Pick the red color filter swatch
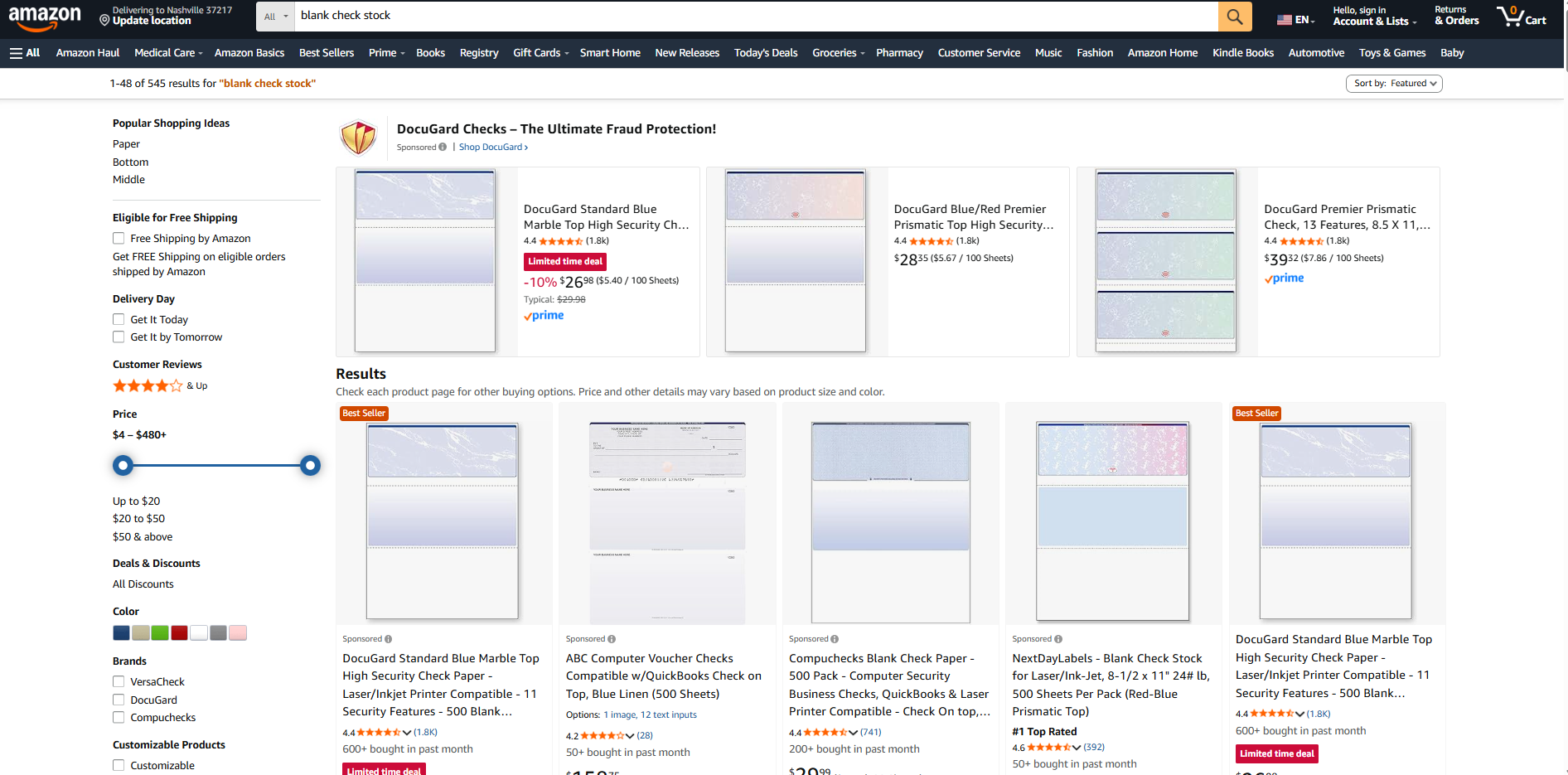 coord(179,632)
